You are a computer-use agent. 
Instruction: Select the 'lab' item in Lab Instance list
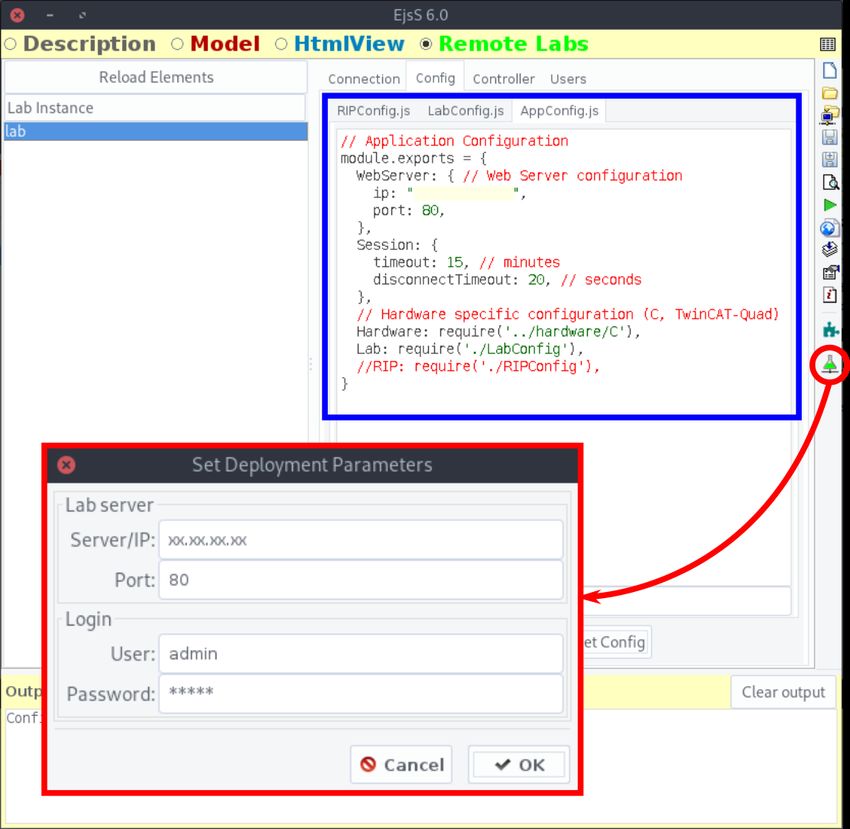click(x=155, y=131)
